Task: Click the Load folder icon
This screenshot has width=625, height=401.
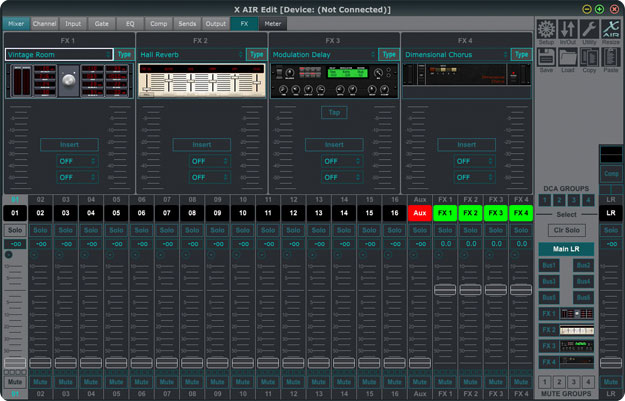Action: tap(568, 58)
